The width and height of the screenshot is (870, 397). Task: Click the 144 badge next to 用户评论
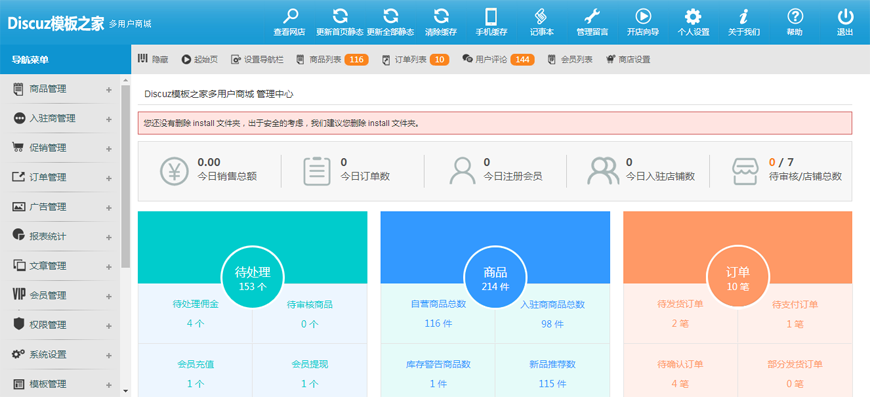pyautogui.click(x=522, y=59)
